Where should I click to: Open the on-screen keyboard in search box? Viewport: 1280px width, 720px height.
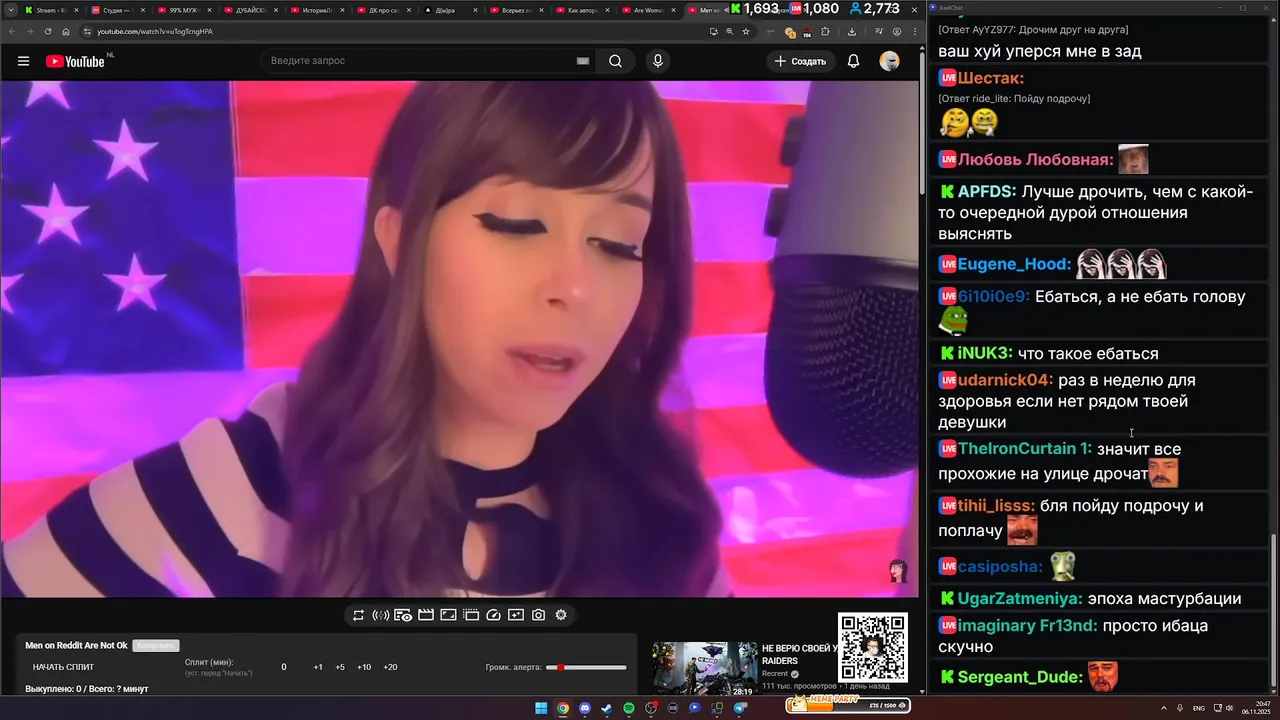pyautogui.click(x=583, y=61)
